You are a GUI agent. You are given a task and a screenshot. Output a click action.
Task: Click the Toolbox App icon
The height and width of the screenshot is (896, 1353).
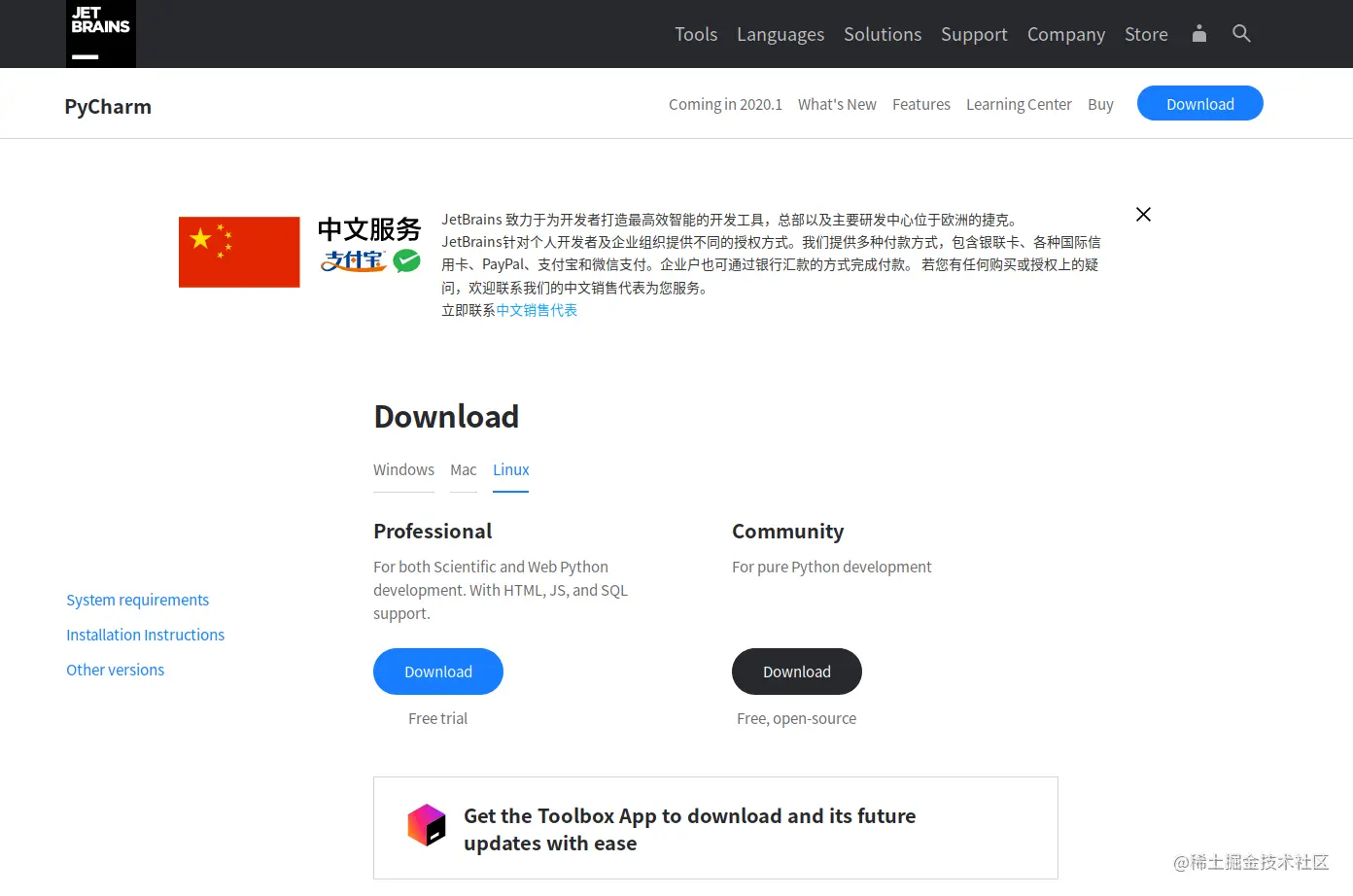point(426,824)
